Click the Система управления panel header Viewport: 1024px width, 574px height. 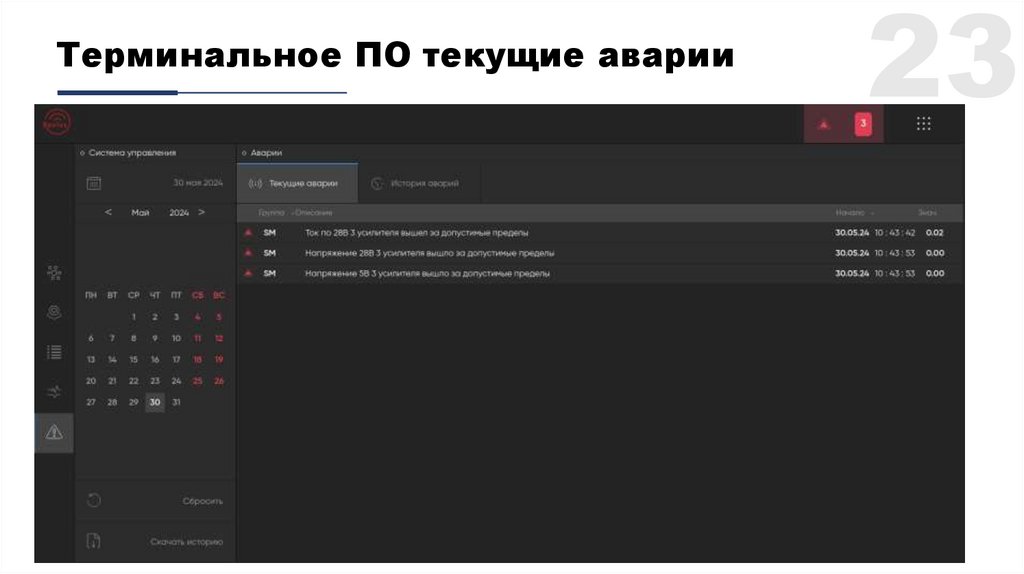click(132, 153)
